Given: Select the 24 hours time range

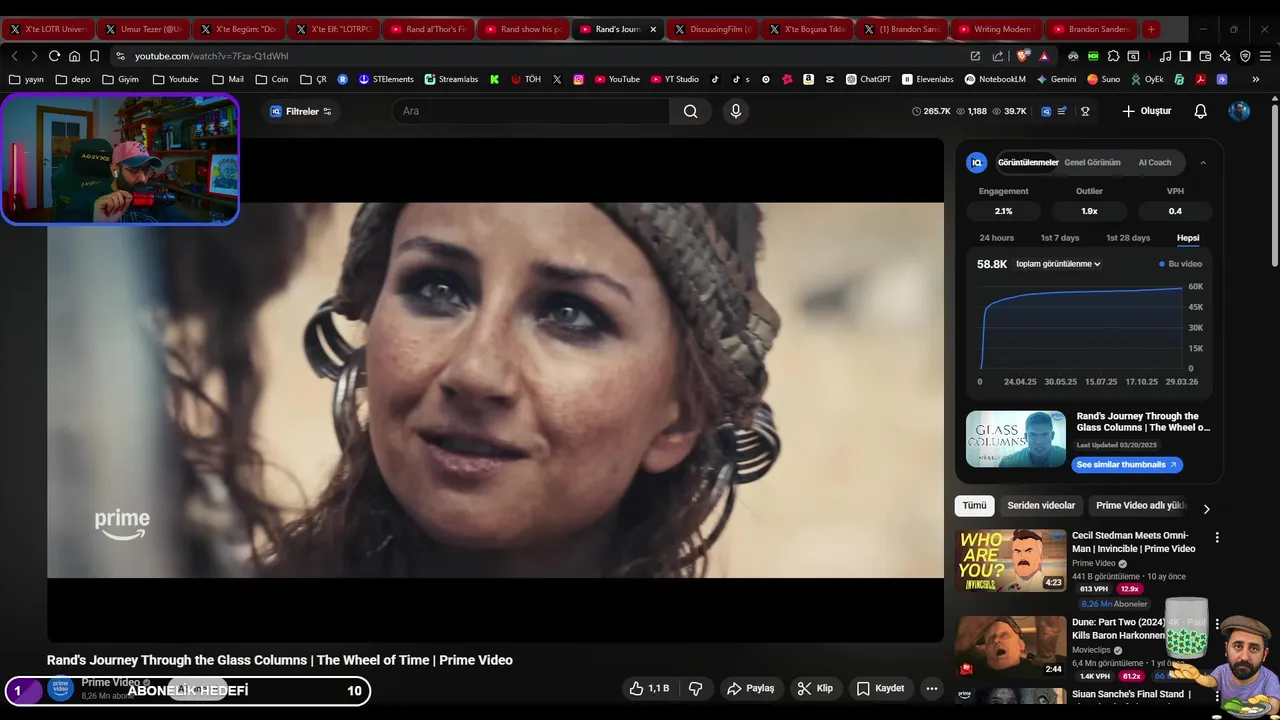Looking at the screenshot, I should coord(996,238).
